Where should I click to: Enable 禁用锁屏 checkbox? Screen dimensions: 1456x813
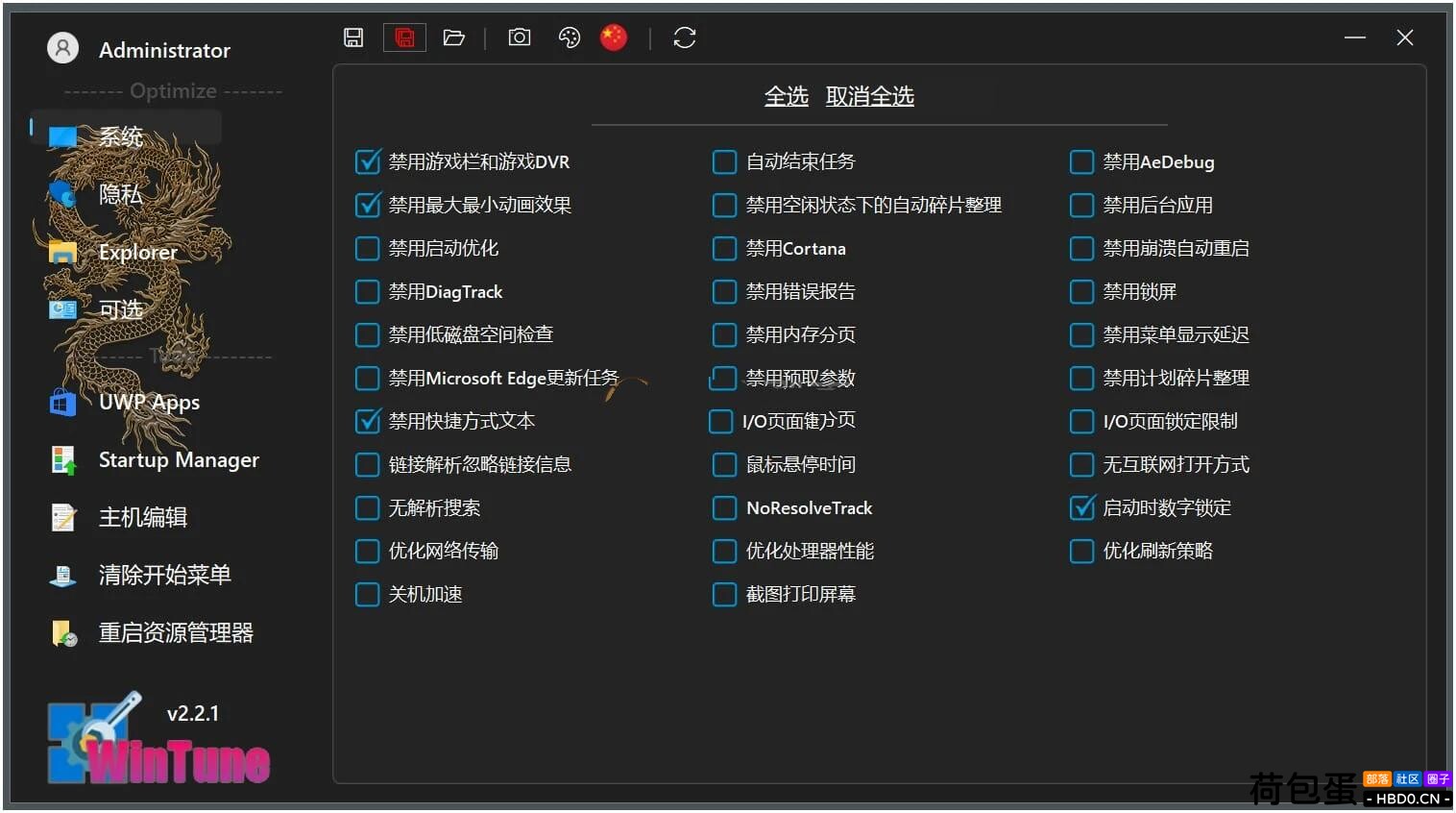[1082, 291]
